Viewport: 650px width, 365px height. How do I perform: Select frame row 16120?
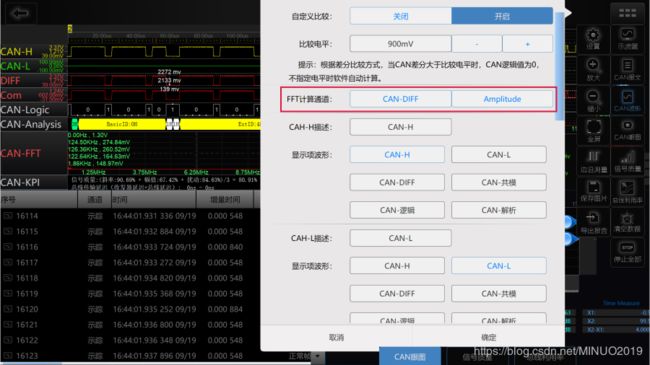point(129,309)
